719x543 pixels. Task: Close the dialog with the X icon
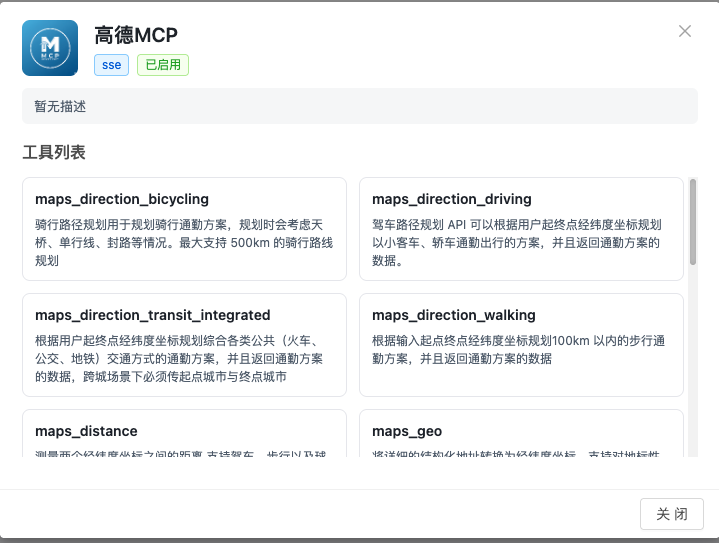click(x=685, y=31)
